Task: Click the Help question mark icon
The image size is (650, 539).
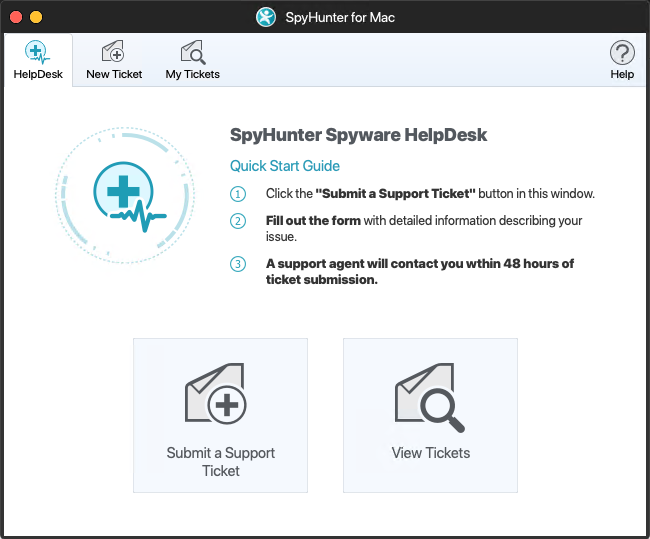Action: coord(622,53)
